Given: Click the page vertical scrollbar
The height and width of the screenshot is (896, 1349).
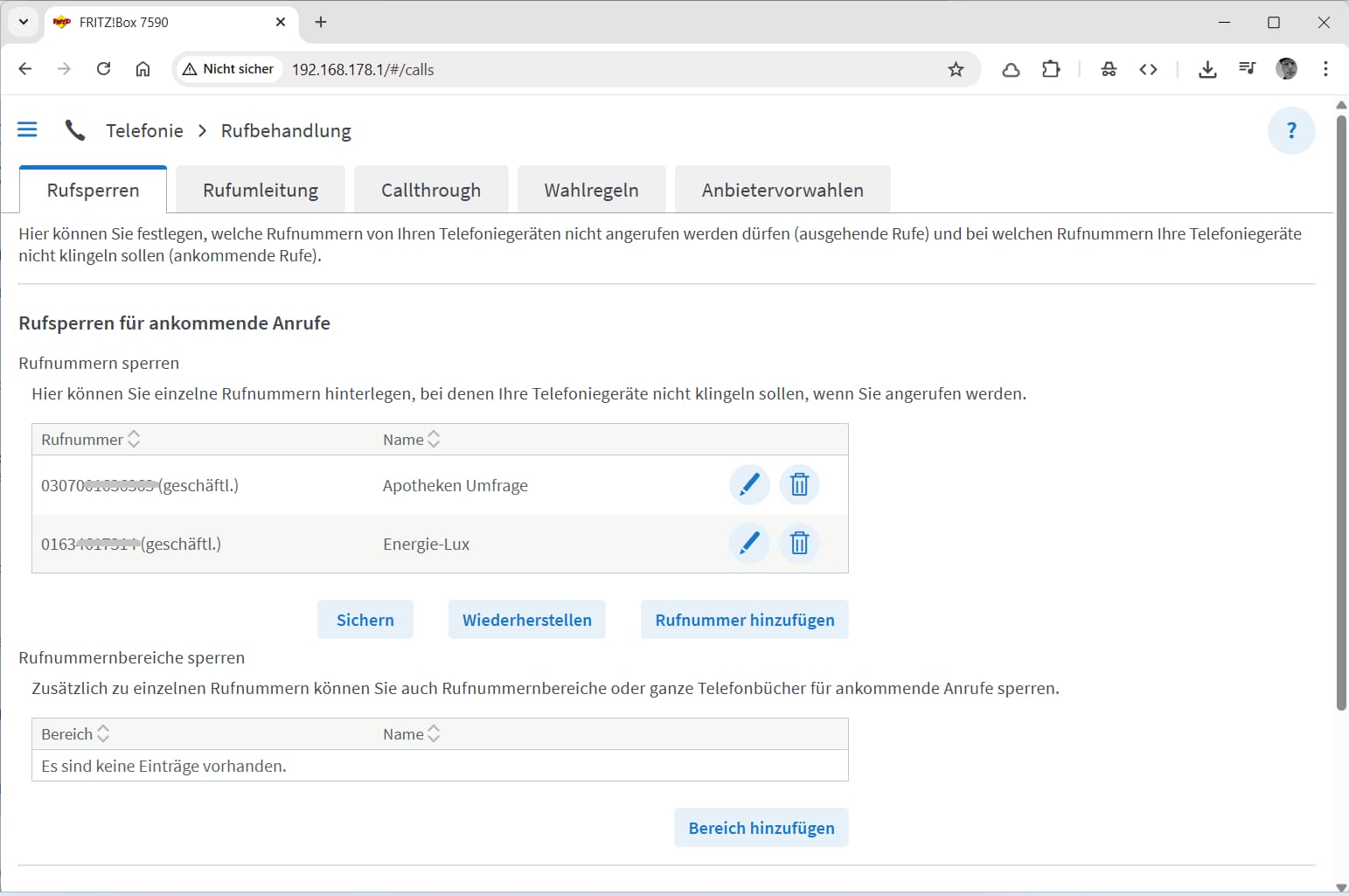Looking at the screenshot, I should [x=1341, y=411].
